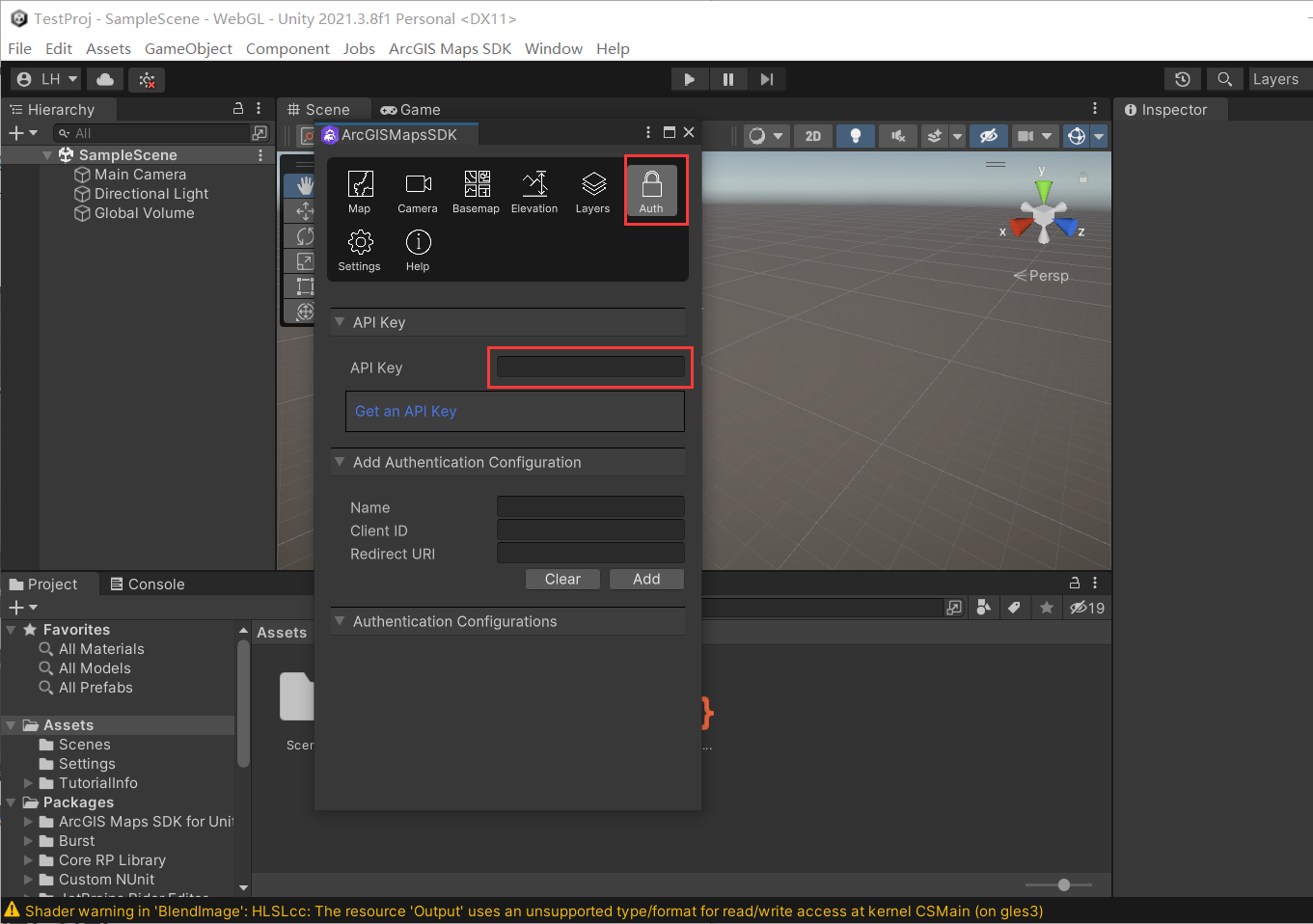
Task: Collapse the API Key section
Action: (339, 322)
